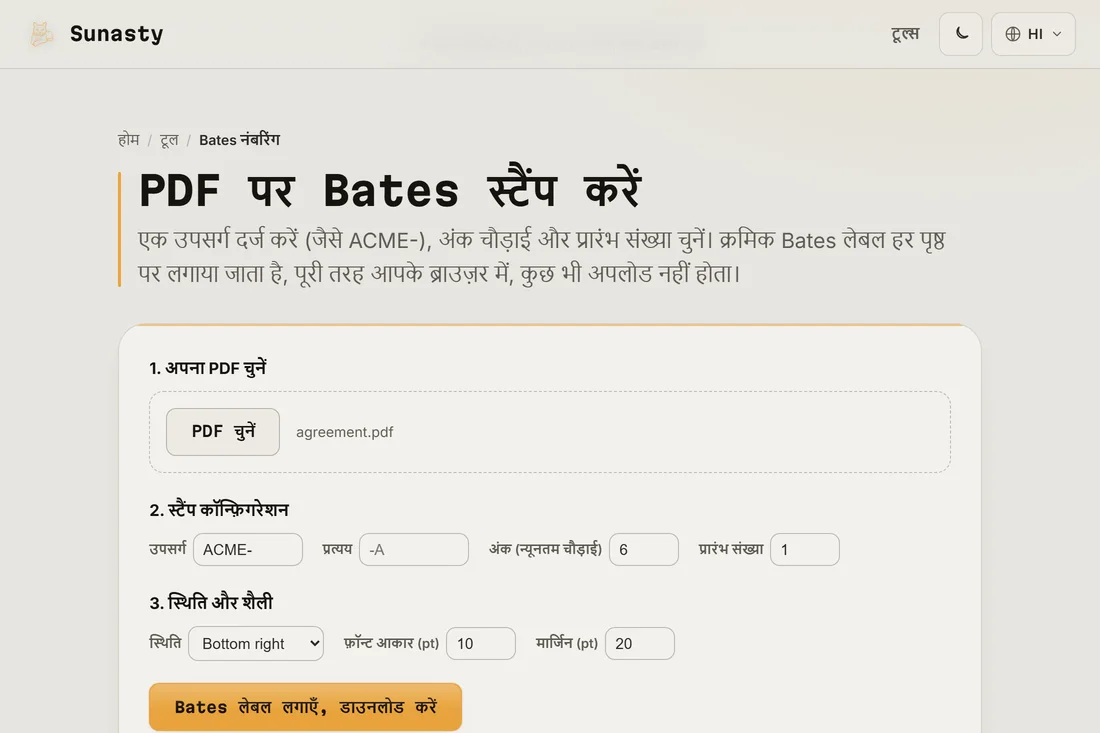Image resolution: width=1100 pixels, height=733 pixels.
Task: Open the HI language selector dropdown
Action: click(x=1033, y=34)
